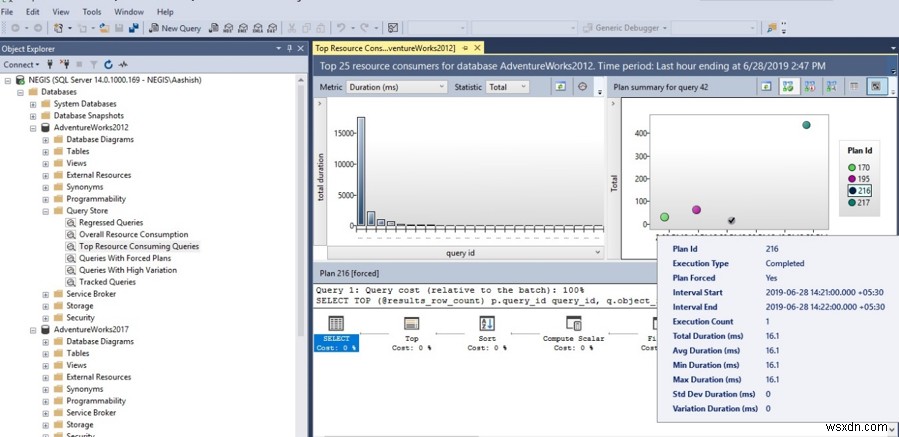The width and height of the screenshot is (899, 437).
Task: Expand the System Databases node
Action: [33, 104]
